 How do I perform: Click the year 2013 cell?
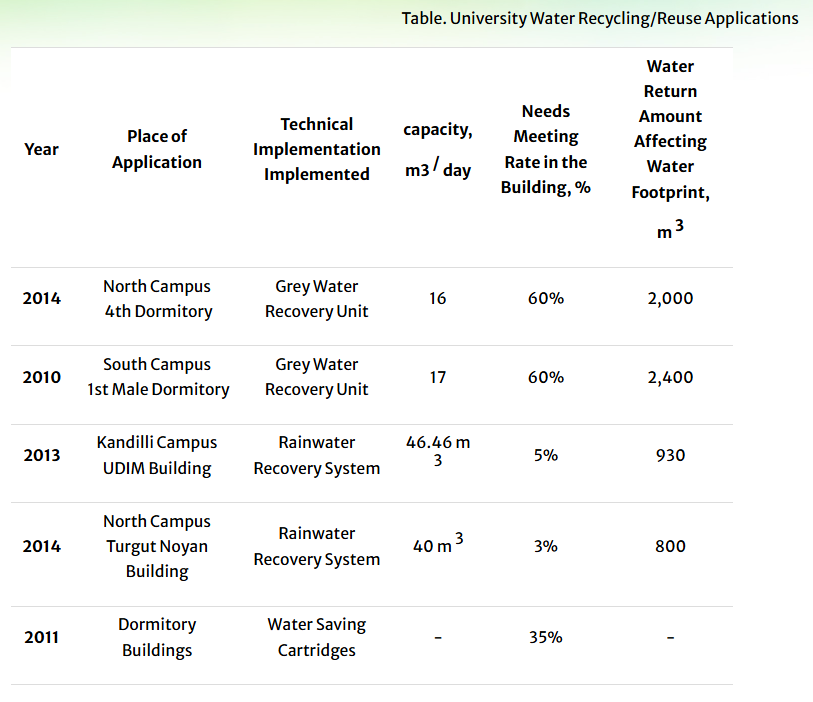pyautogui.click(x=41, y=455)
